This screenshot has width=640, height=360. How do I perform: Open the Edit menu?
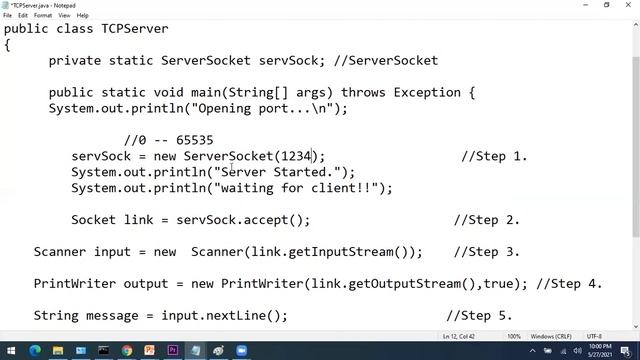pyautogui.click(x=23, y=16)
